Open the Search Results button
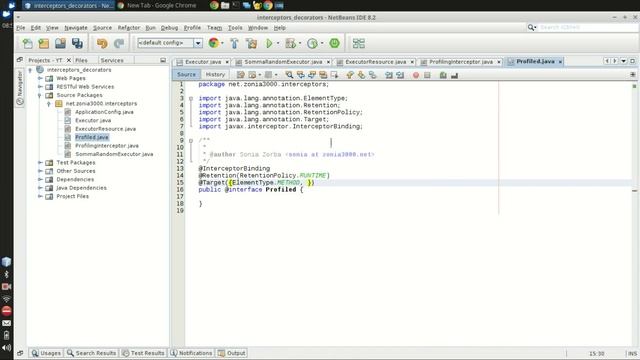 pyautogui.click(x=92, y=353)
